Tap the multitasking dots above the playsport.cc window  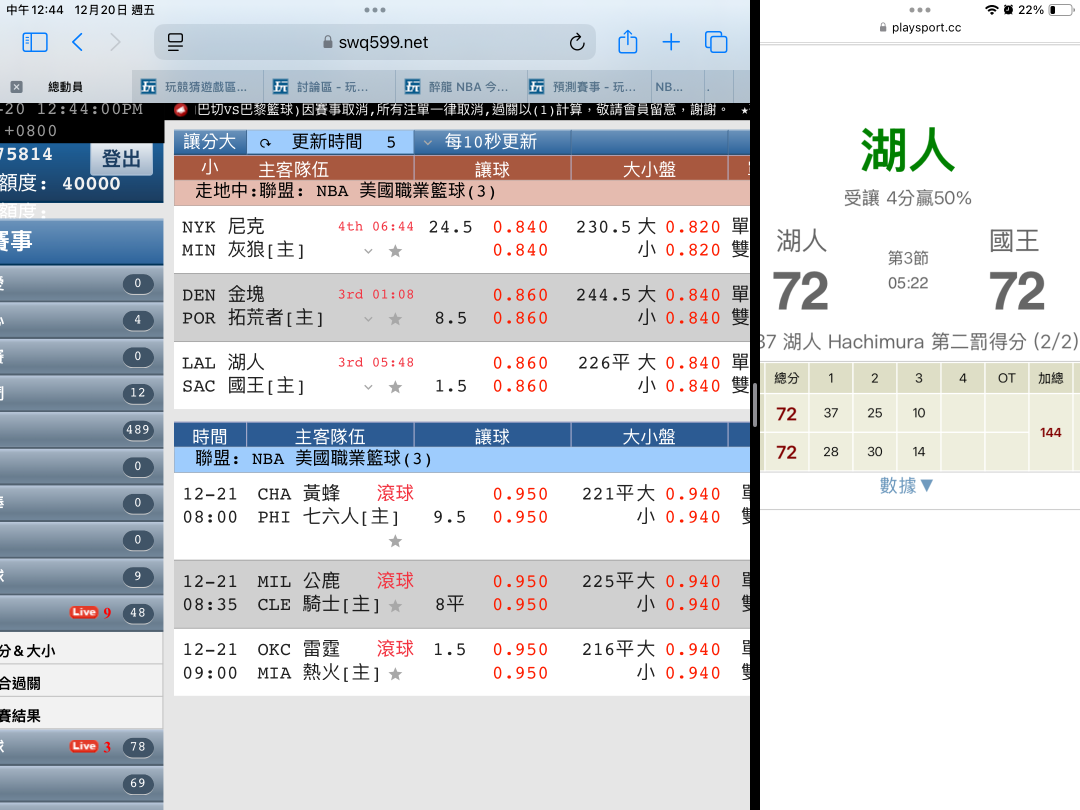click(x=920, y=10)
